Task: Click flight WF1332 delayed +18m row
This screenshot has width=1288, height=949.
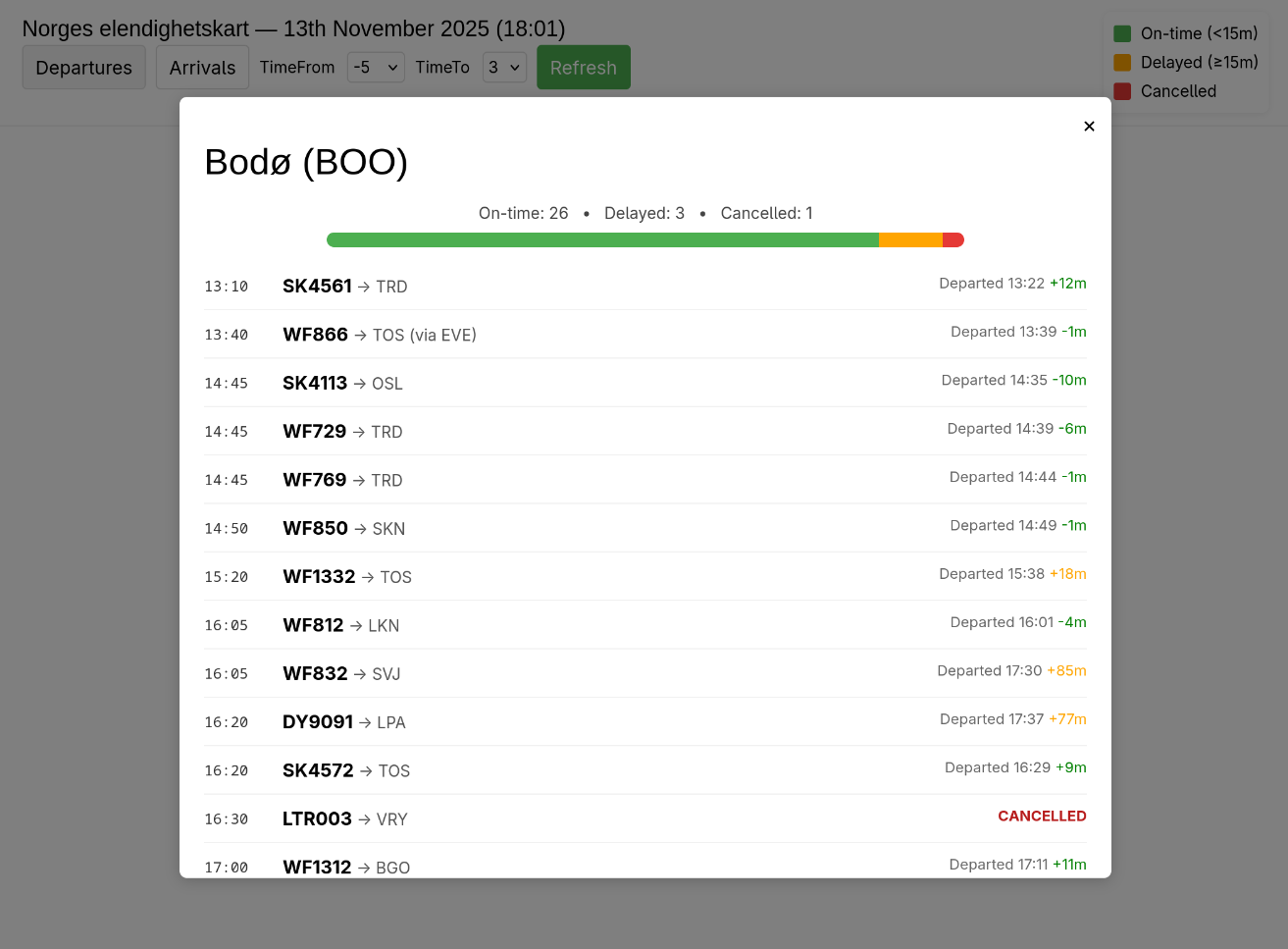Action: pos(644,576)
